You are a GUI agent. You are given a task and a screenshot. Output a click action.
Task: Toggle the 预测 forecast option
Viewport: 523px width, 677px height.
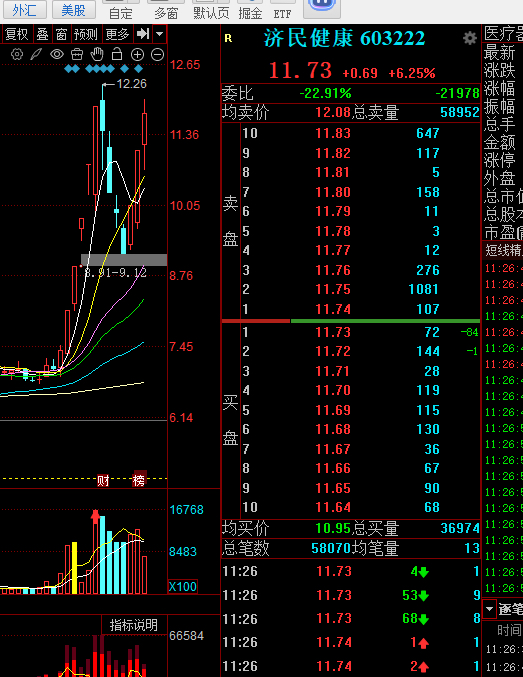click(x=86, y=34)
